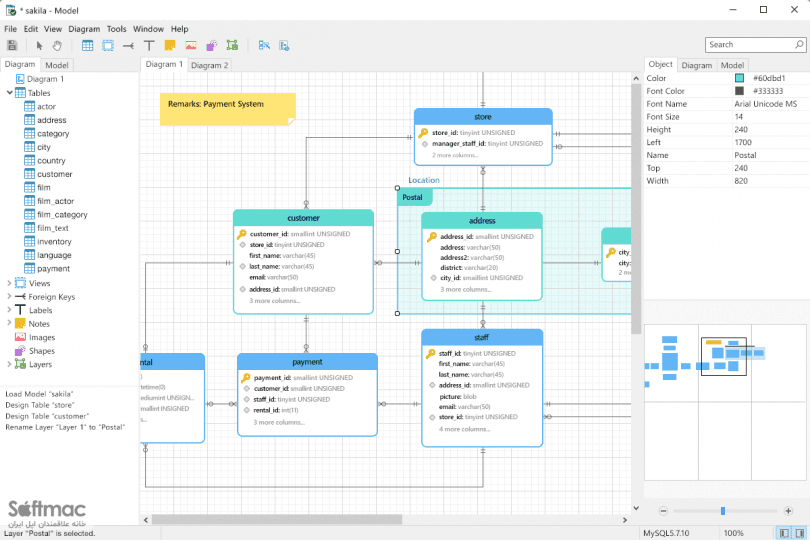Image resolution: width=810 pixels, height=540 pixels.
Task: Select the new table tool in toolbar
Action: tap(88, 45)
